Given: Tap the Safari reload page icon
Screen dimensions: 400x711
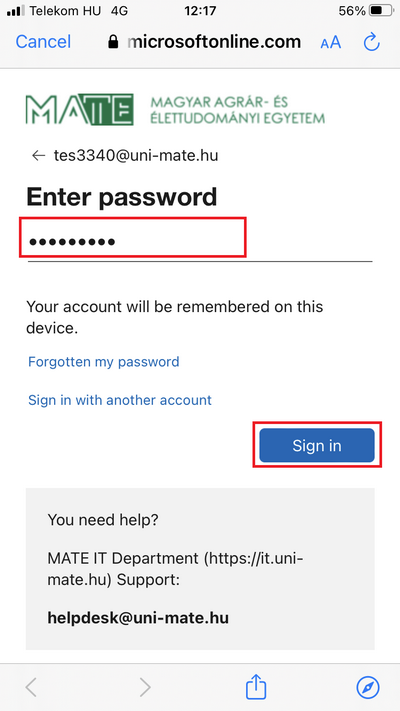Looking at the screenshot, I should (x=371, y=42).
